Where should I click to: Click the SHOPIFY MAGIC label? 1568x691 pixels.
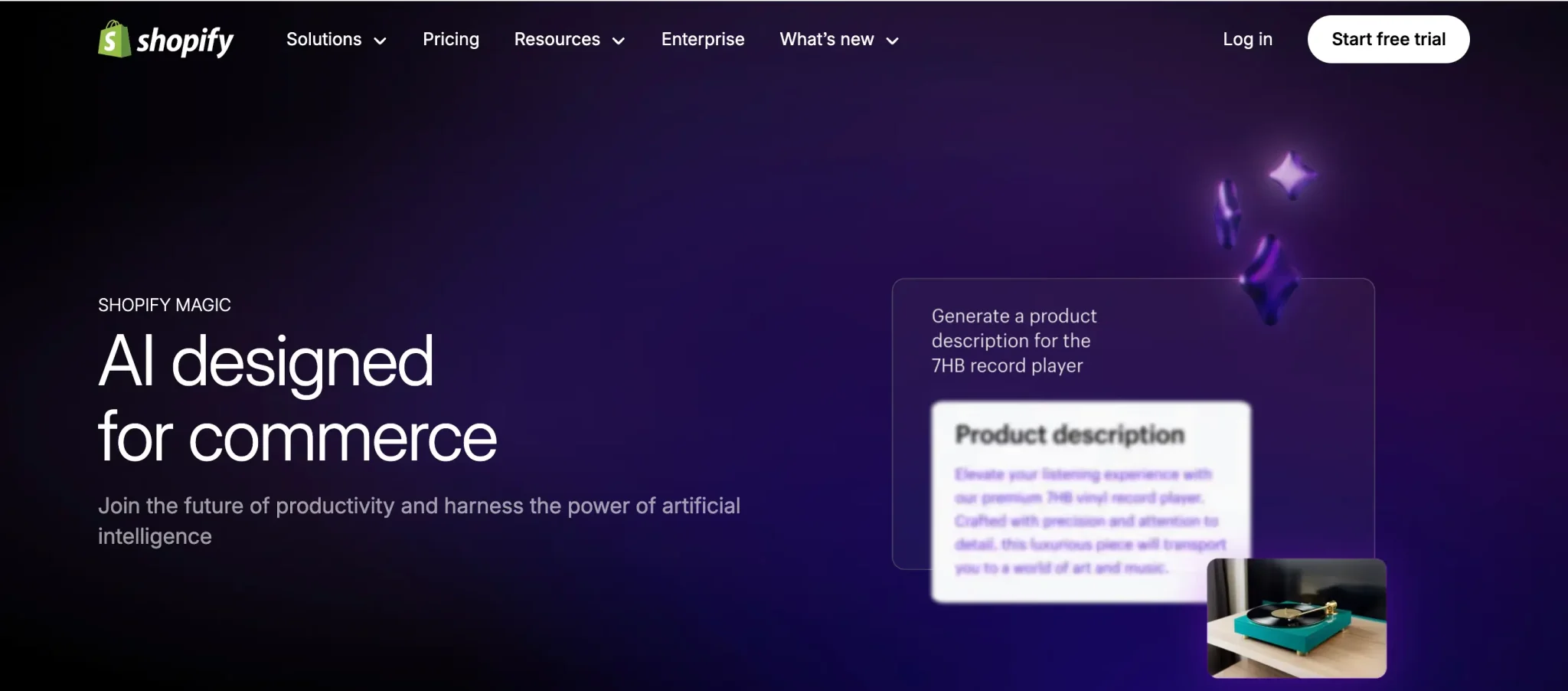[x=164, y=305]
